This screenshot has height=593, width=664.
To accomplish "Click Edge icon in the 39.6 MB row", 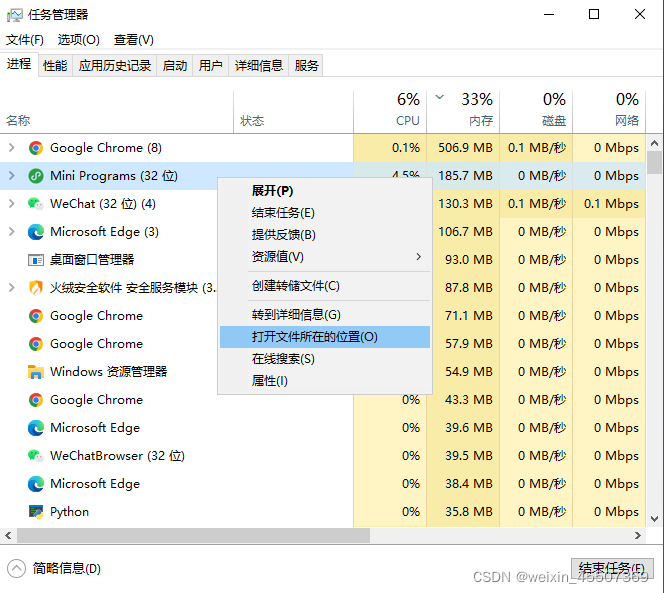I will (36, 428).
